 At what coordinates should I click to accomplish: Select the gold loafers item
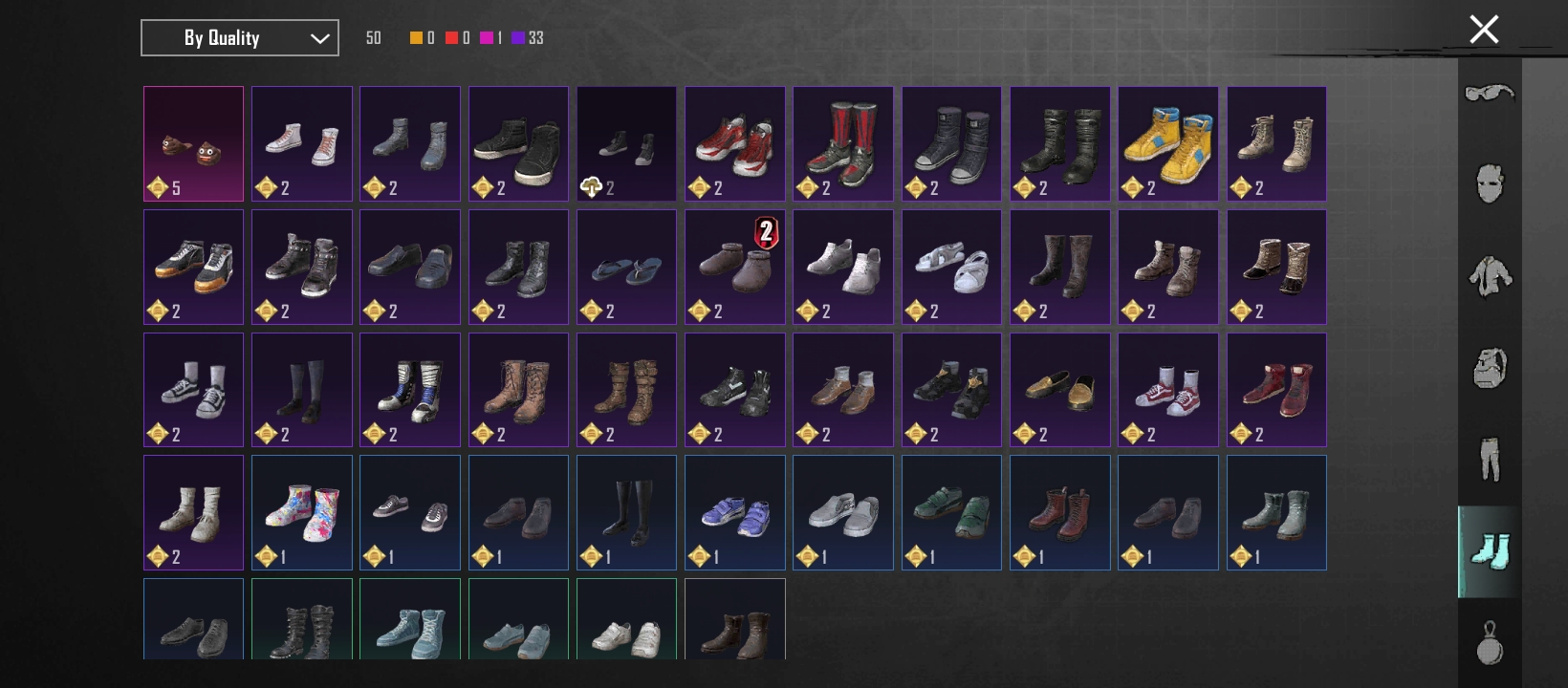coord(1060,390)
